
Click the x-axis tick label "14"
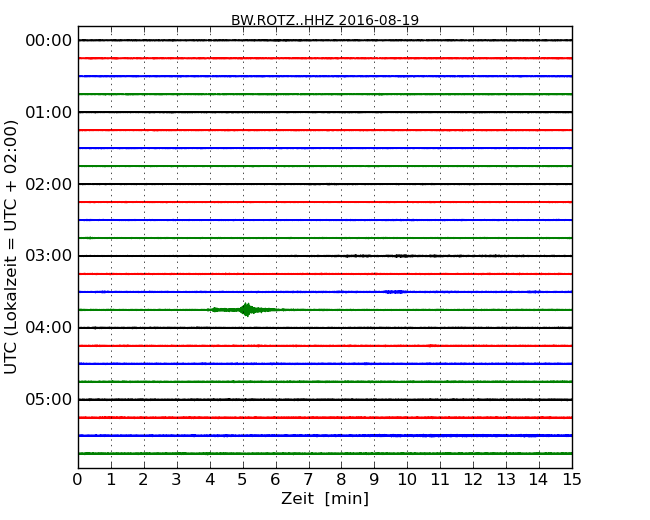pyautogui.click(x=539, y=480)
